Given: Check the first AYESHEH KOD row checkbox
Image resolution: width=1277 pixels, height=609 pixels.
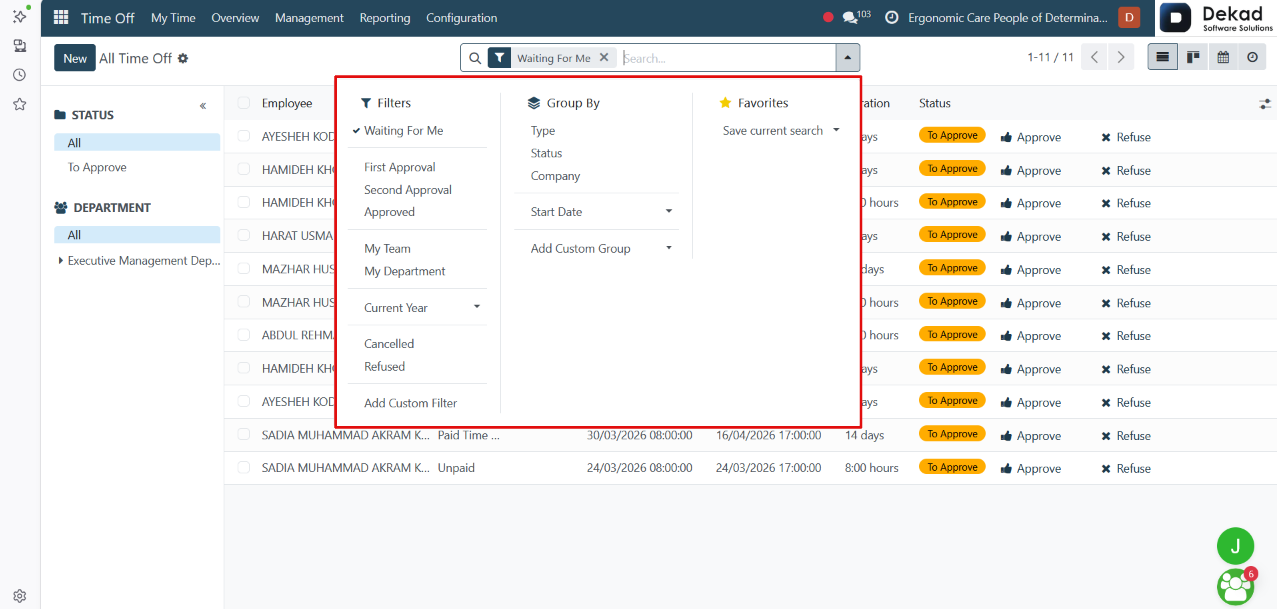Looking at the screenshot, I should (244, 136).
